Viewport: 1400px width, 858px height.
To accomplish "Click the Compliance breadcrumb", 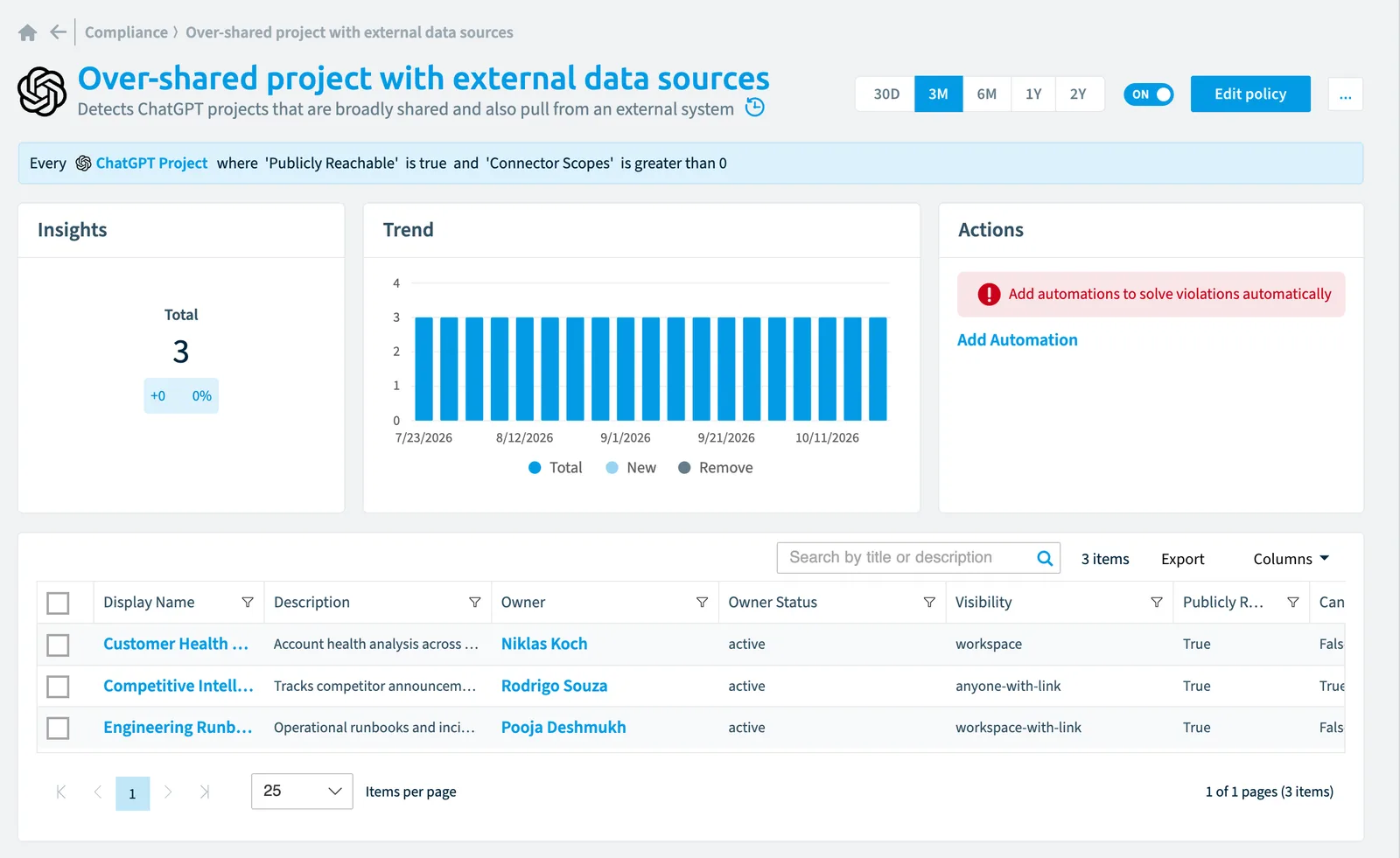I will [126, 32].
